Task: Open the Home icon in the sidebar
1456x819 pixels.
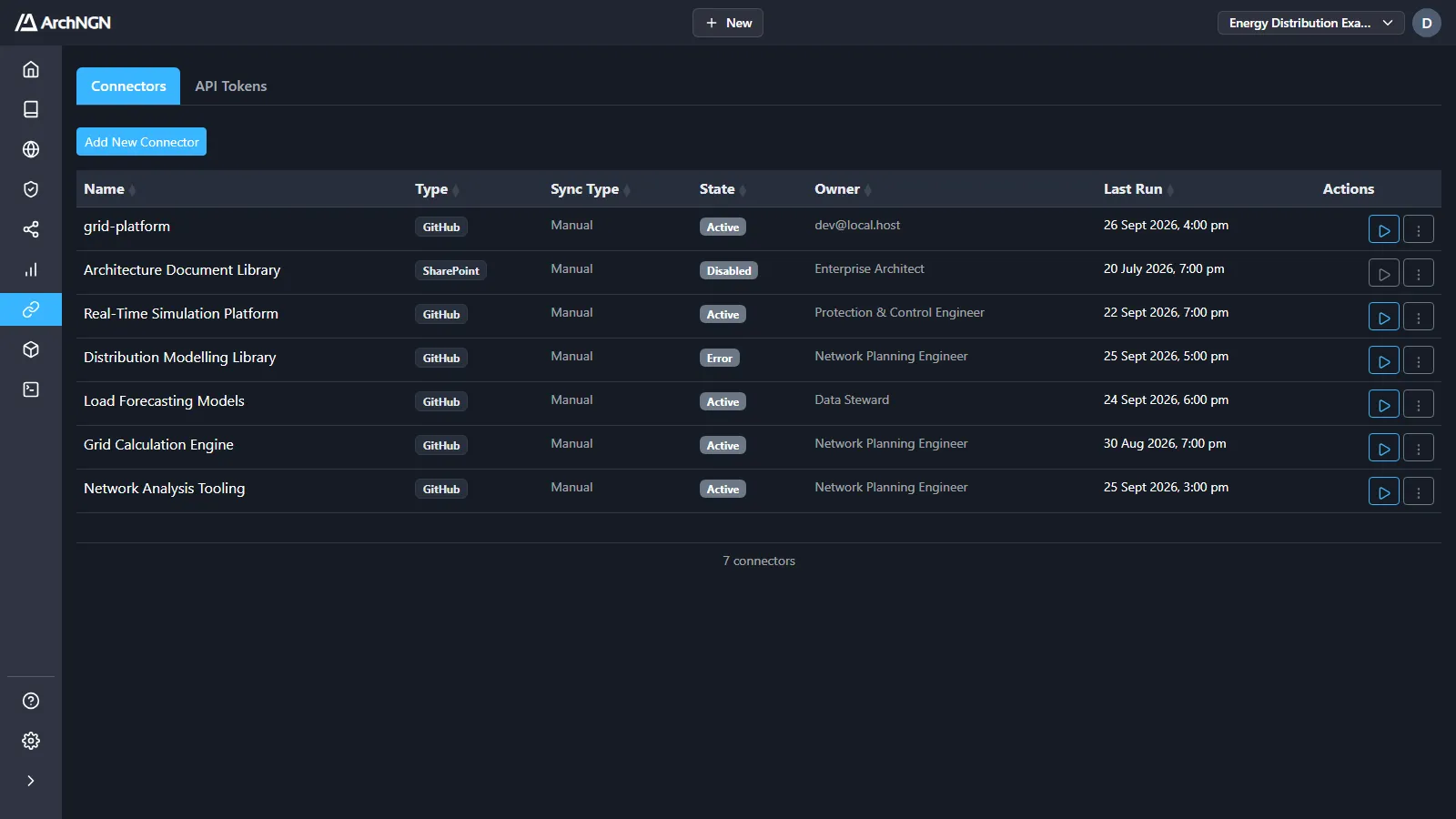Action: [31, 69]
